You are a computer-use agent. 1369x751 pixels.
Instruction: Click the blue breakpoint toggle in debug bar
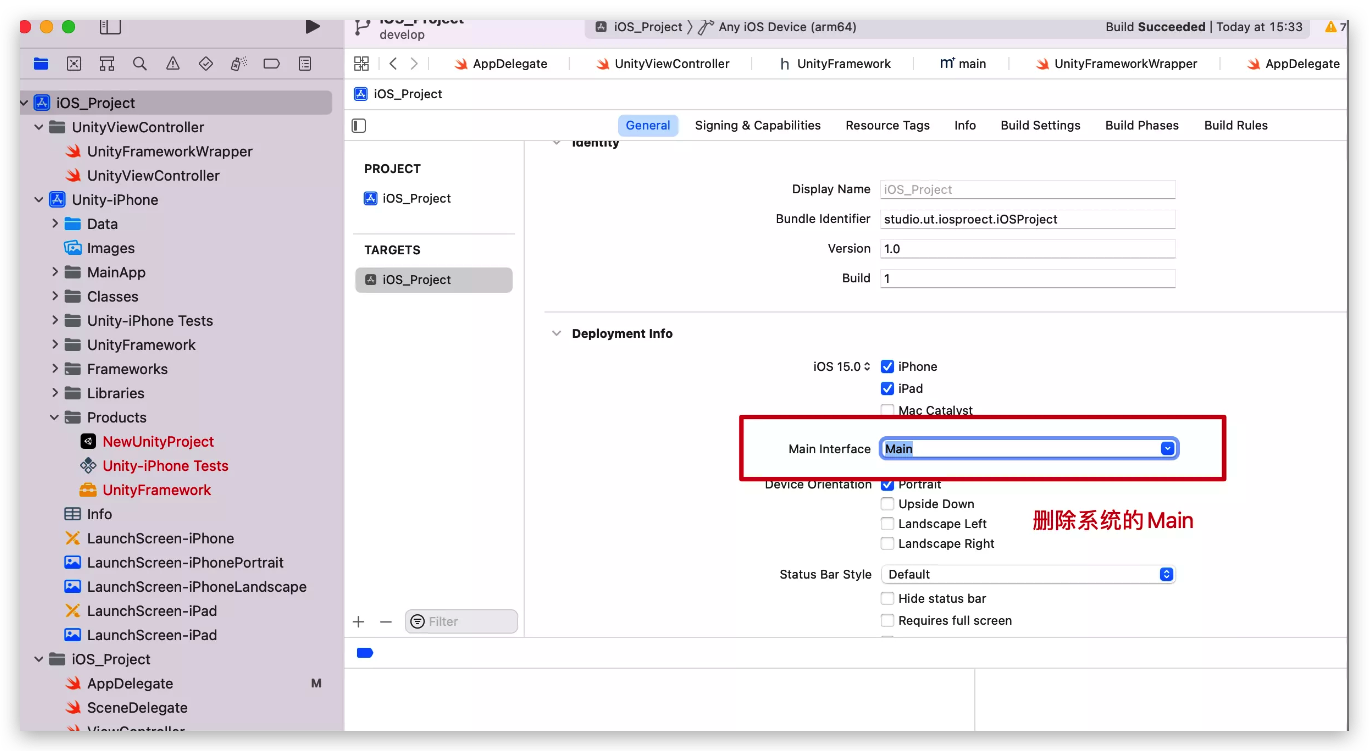click(x=365, y=653)
